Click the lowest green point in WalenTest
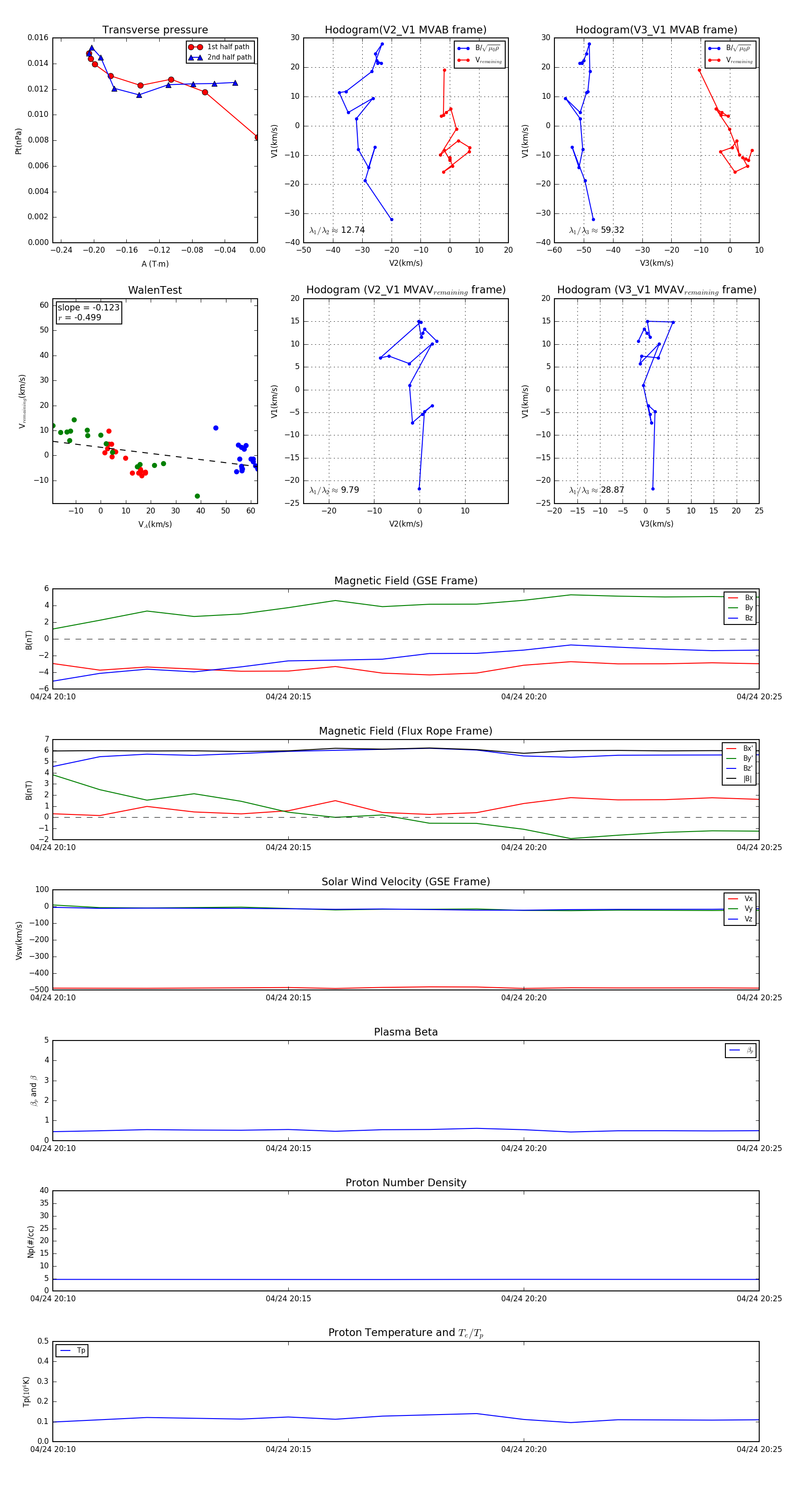812x1489 pixels. tap(197, 496)
